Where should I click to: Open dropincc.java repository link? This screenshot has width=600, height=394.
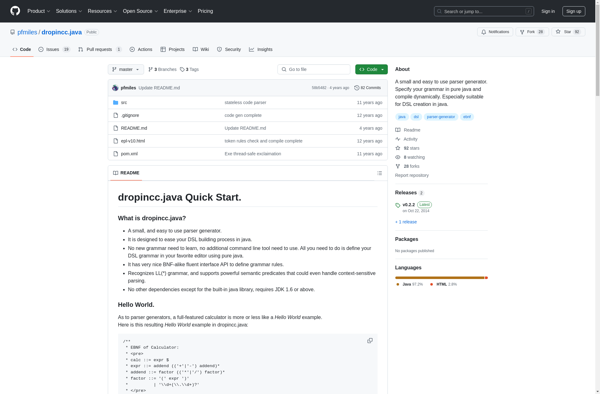coord(62,32)
